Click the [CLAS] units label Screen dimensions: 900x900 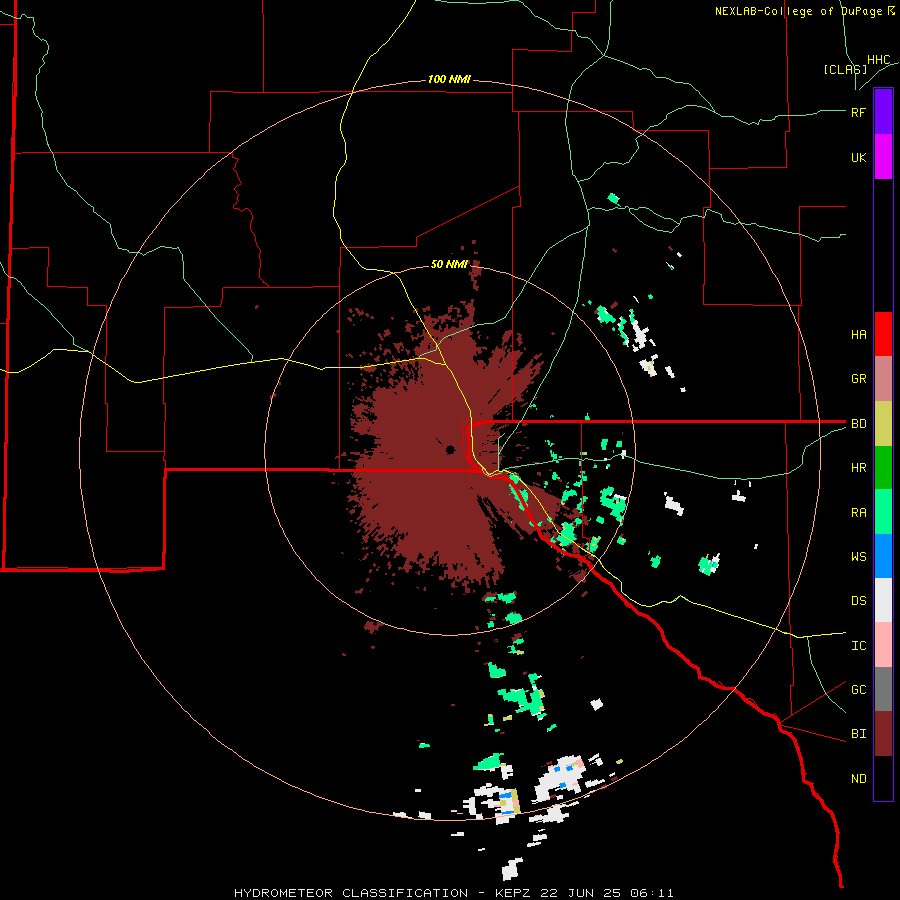(x=845, y=69)
